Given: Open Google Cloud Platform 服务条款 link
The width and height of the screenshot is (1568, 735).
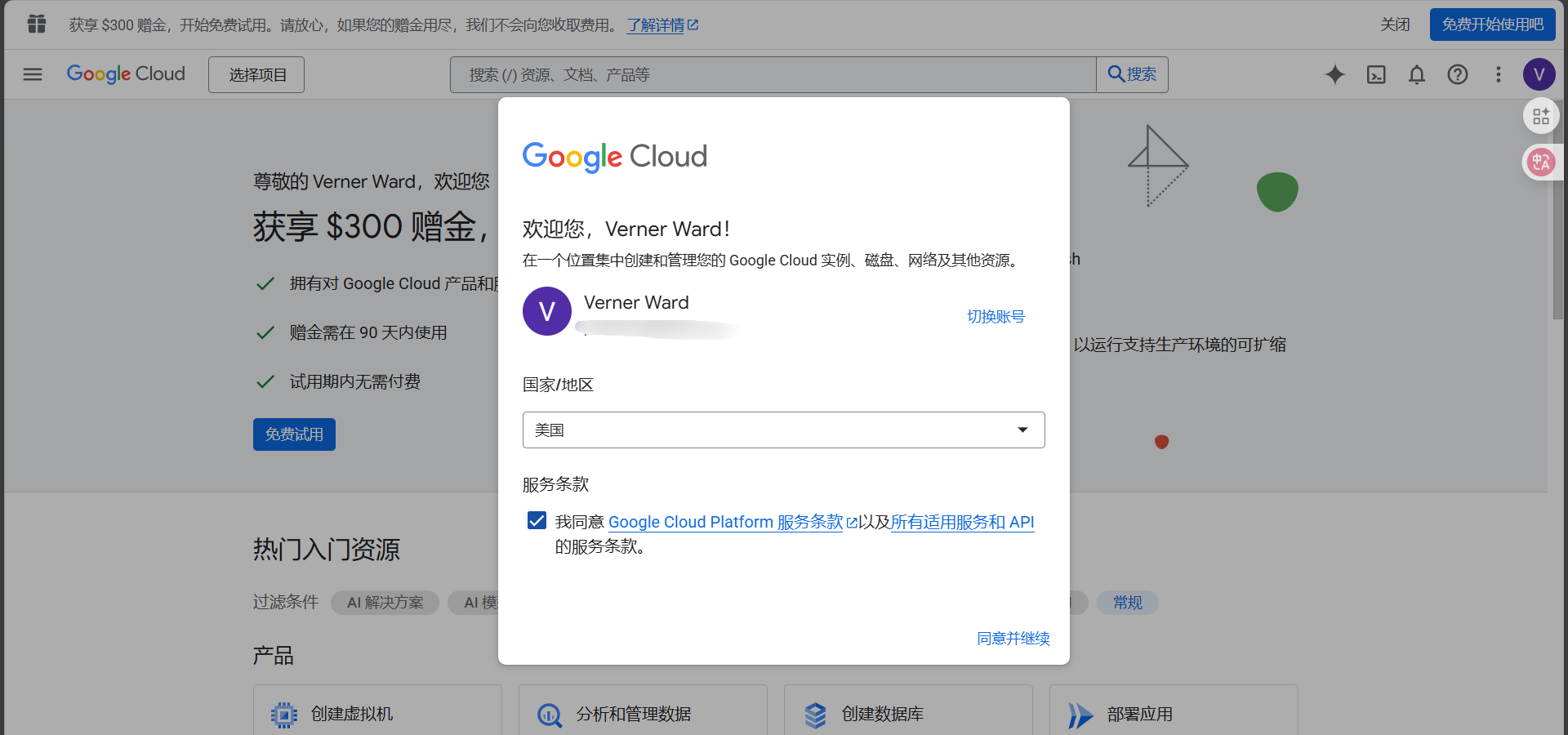Looking at the screenshot, I should (x=725, y=522).
